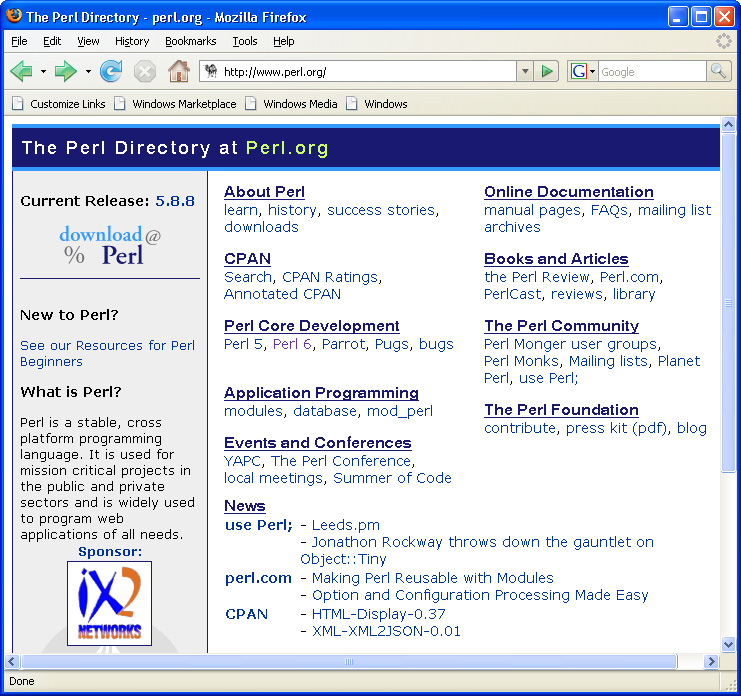Screen dimensions: 741x696
Task: Open the FAQs link
Action: [609, 210]
